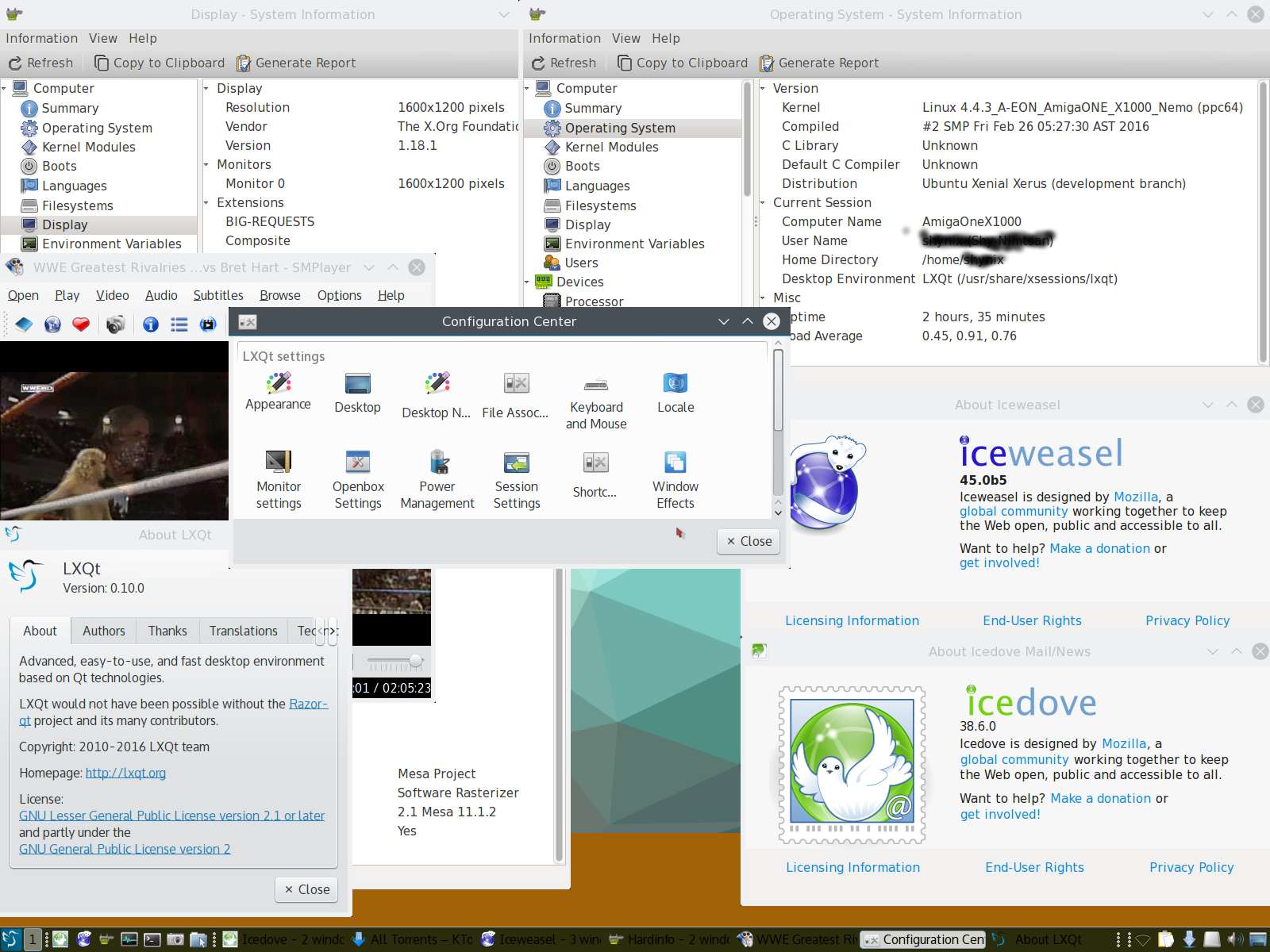The height and width of the screenshot is (952, 1270).
Task: Open Appearance settings in Configuration Center
Action: coord(278,392)
